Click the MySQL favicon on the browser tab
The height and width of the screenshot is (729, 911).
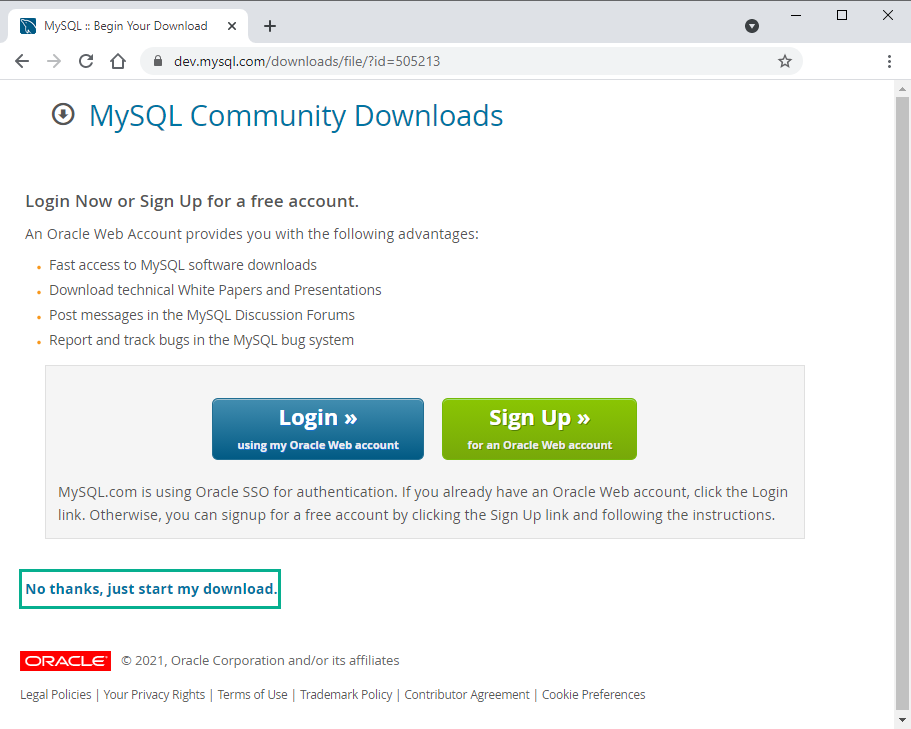tap(25, 25)
